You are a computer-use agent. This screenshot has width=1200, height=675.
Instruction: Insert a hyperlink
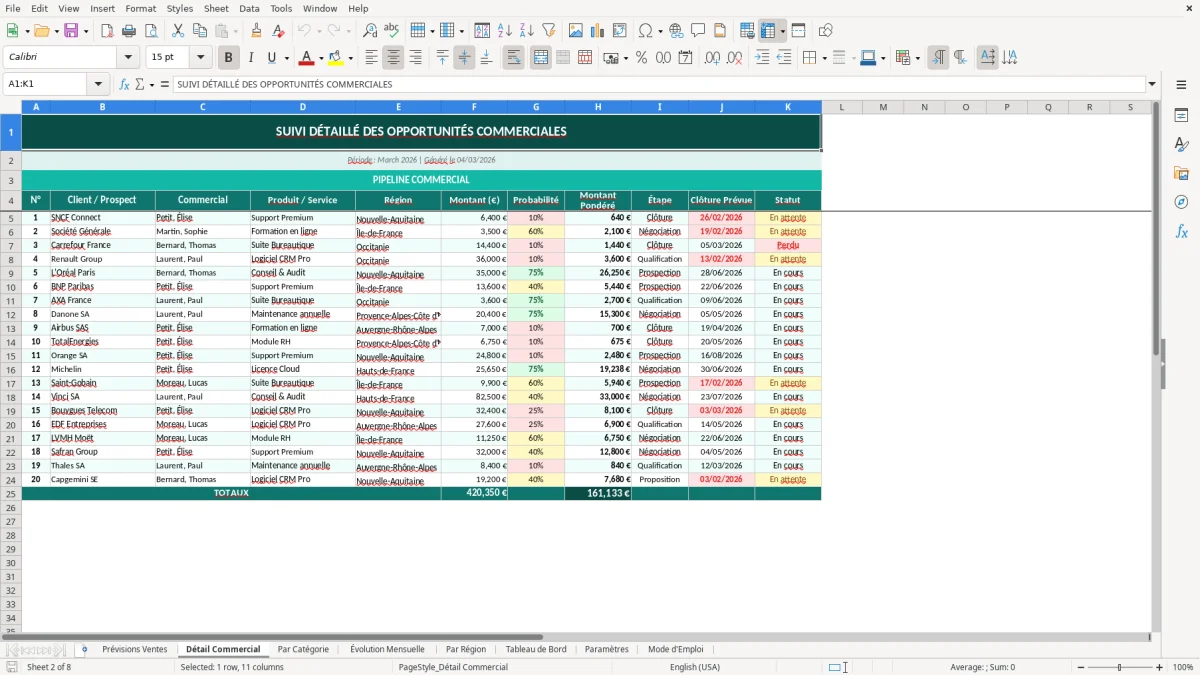coord(676,31)
